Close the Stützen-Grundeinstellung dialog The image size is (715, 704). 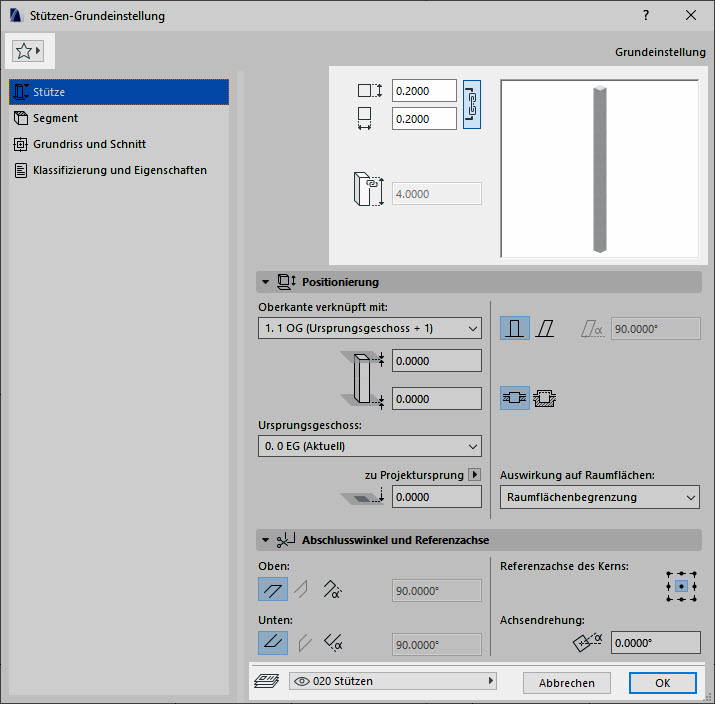point(691,16)
